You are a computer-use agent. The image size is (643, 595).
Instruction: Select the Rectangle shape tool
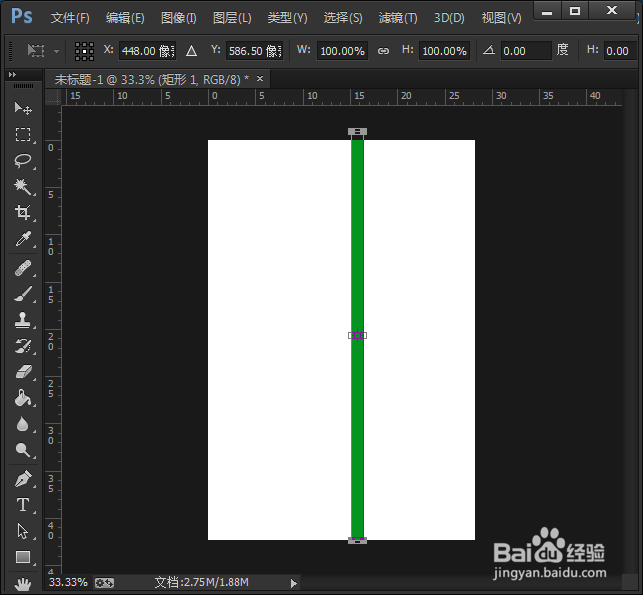coord(23,557)
